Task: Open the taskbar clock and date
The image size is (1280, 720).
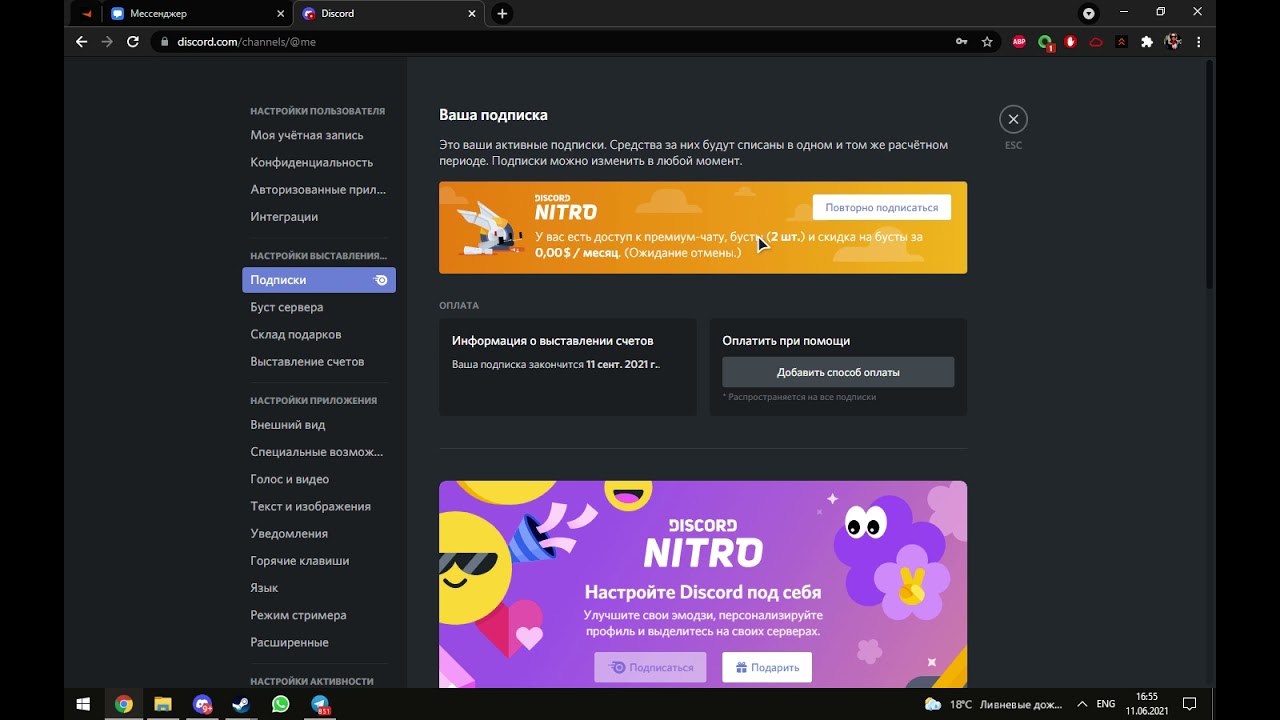Action: [x=1146, y=704]
